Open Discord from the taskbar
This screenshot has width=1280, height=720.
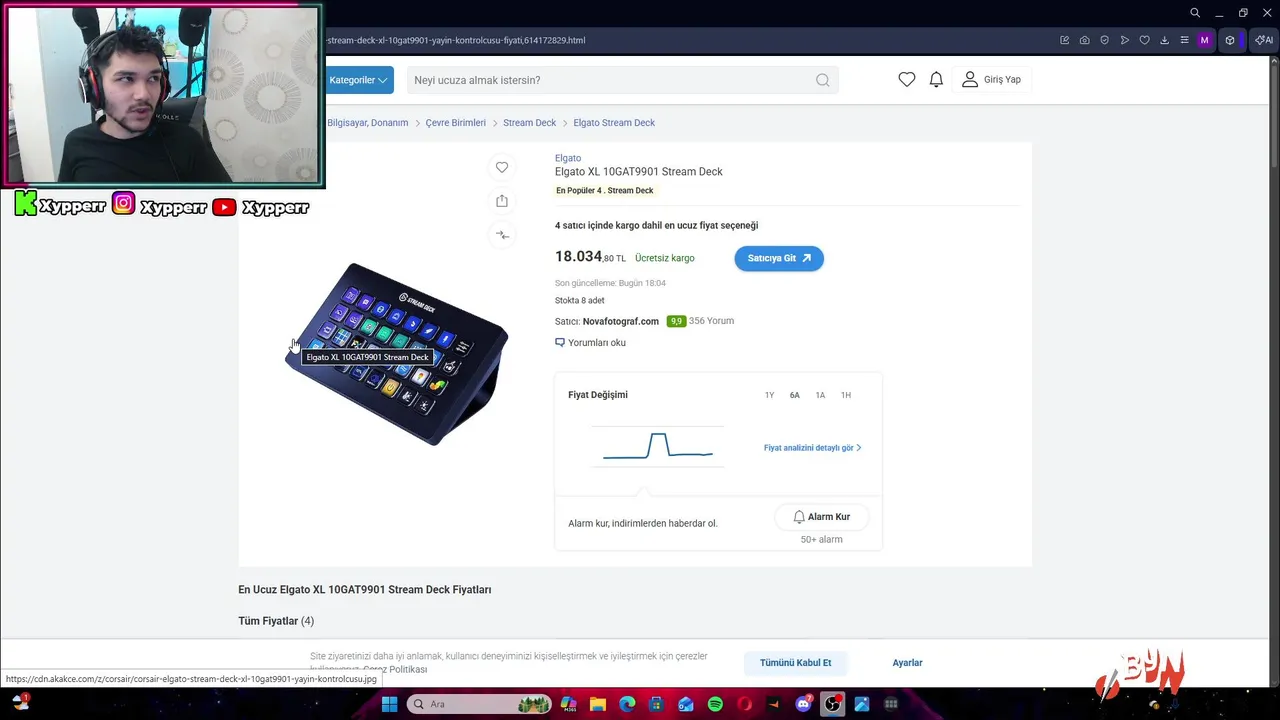coord(803,704)
